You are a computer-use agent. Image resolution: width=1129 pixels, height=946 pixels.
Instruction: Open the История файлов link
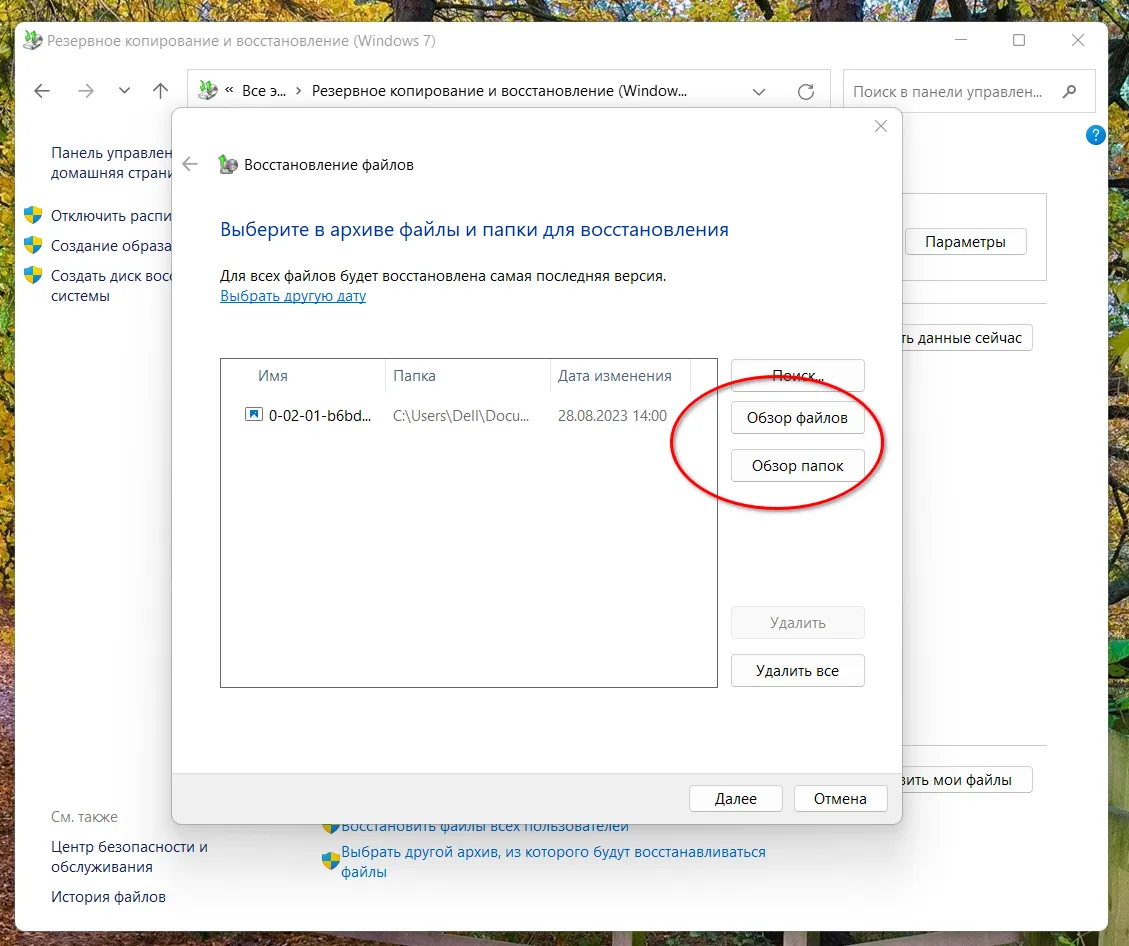(x=108, y=897)
